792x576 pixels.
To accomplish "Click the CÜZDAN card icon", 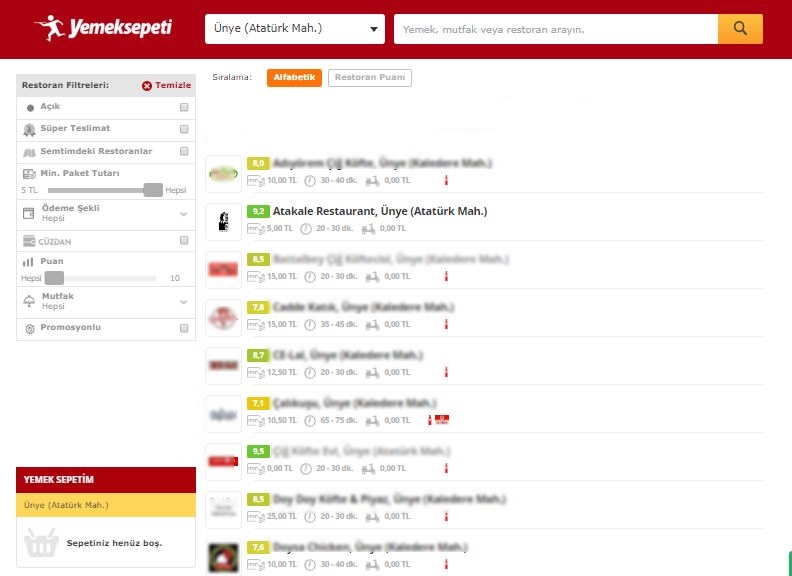I will (29, 241).
